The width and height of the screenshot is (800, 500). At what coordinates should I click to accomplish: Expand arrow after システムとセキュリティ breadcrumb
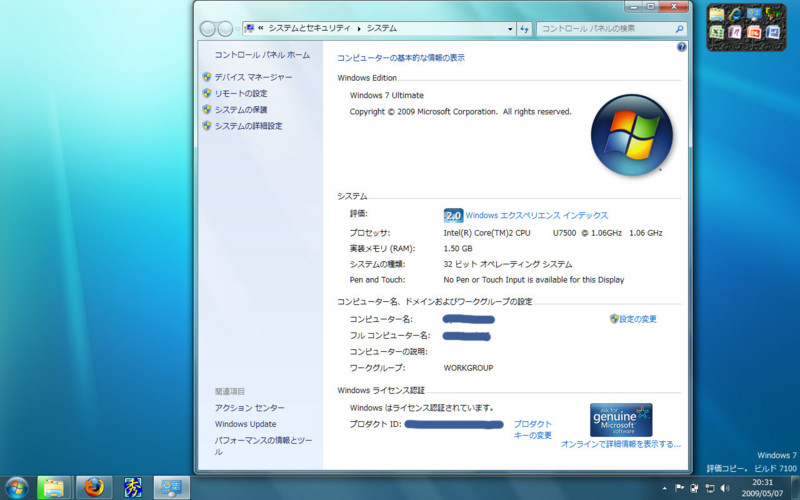(x=359, y=29)
